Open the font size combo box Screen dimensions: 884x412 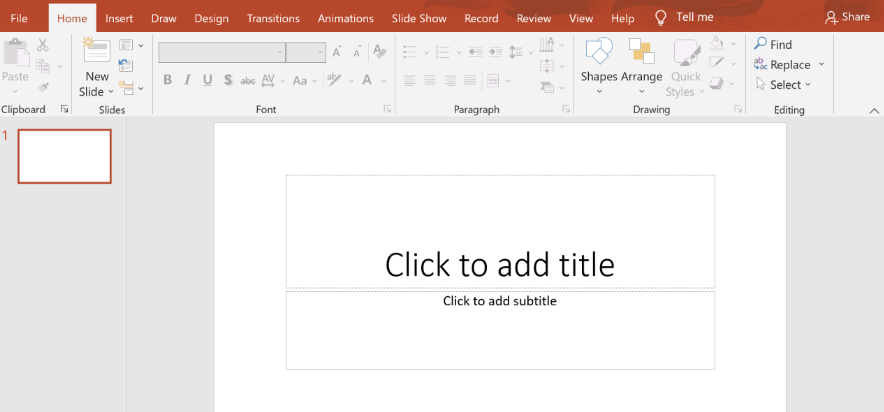[x=306, y=52]
